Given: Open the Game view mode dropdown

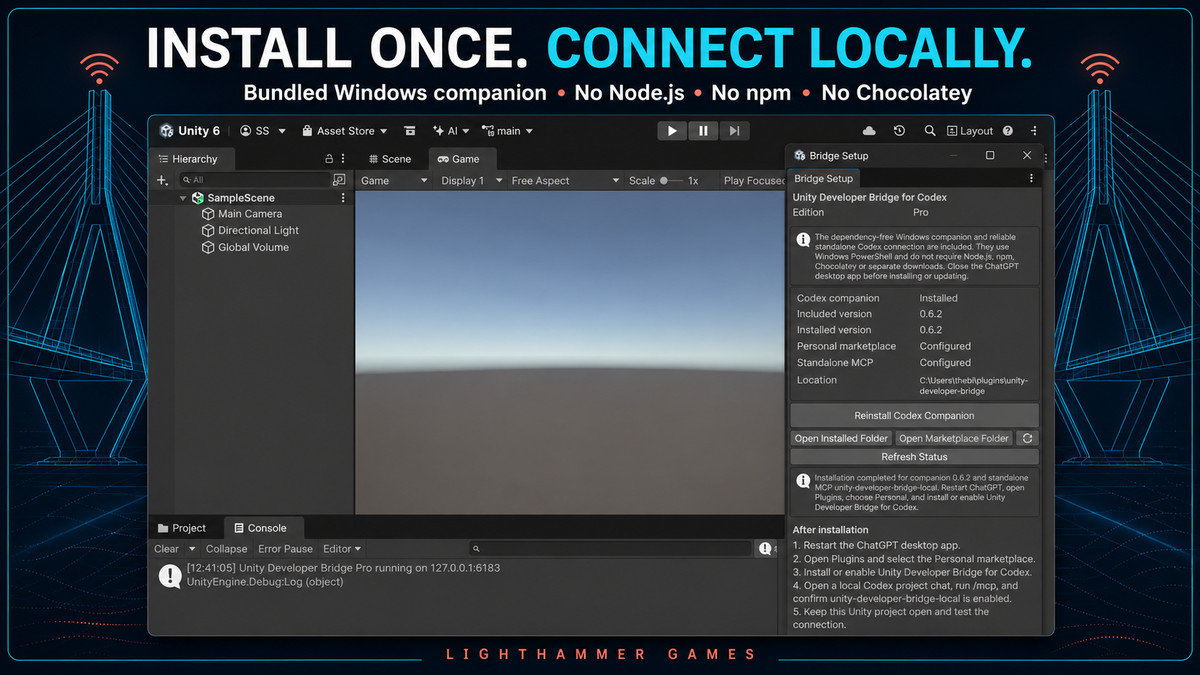Looking at the screenshot, I should tap(394, 181).
